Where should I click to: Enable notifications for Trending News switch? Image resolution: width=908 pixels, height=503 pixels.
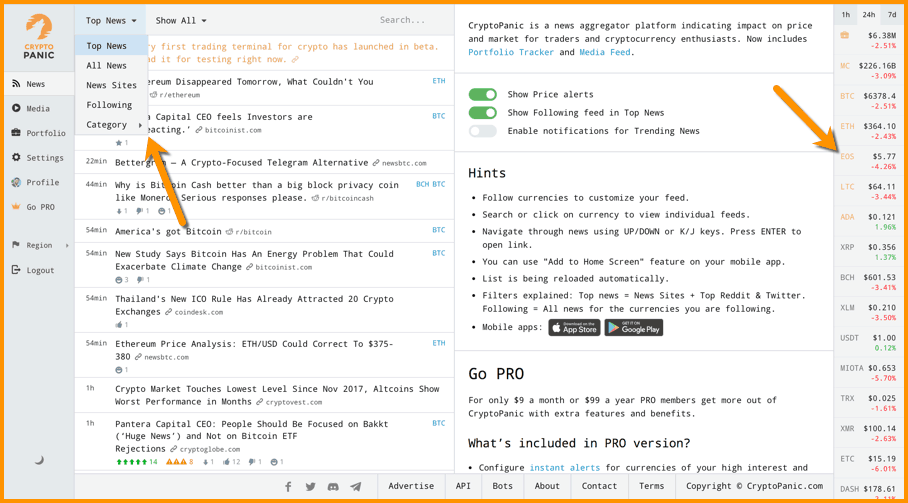coord(482,131)
